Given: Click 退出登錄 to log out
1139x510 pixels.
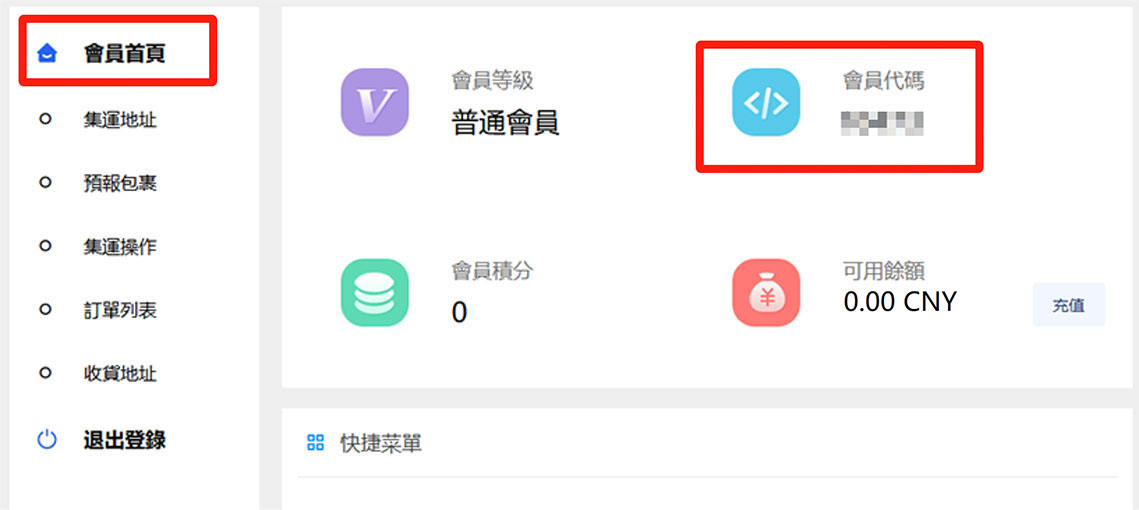Looking at the screenshot, I should (x=124, y=440).
